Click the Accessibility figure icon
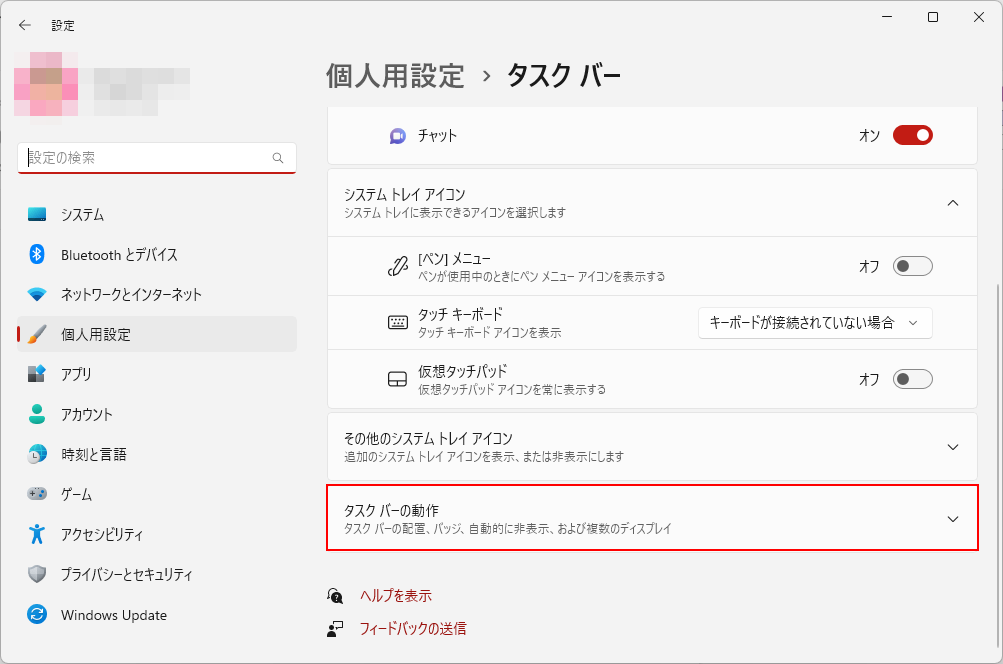 coord(37,534)
